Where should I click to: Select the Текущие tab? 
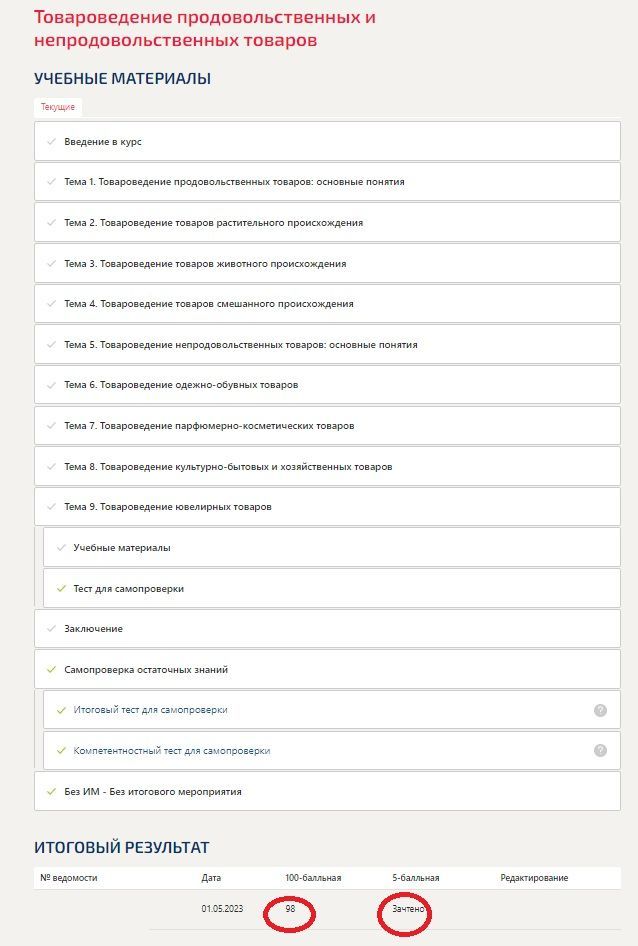57,107
